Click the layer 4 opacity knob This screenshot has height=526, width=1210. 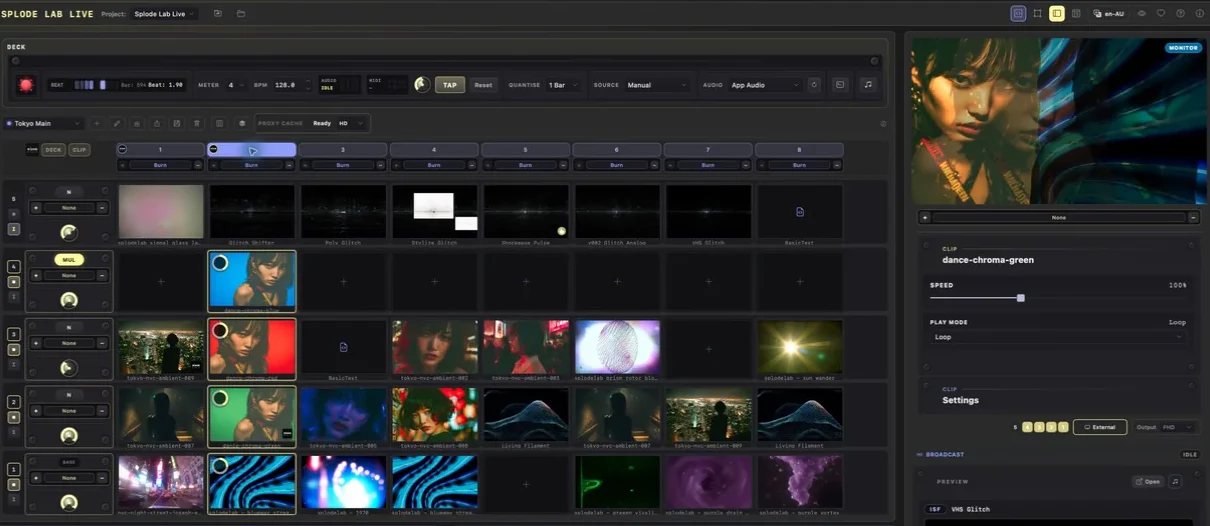point(68,300)
